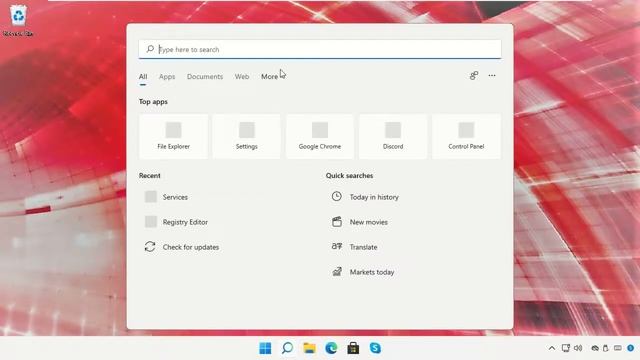Open the search accounts share icon
This screenshot has width=640, height=360.
pyautogui.click(x=473, y=76)
